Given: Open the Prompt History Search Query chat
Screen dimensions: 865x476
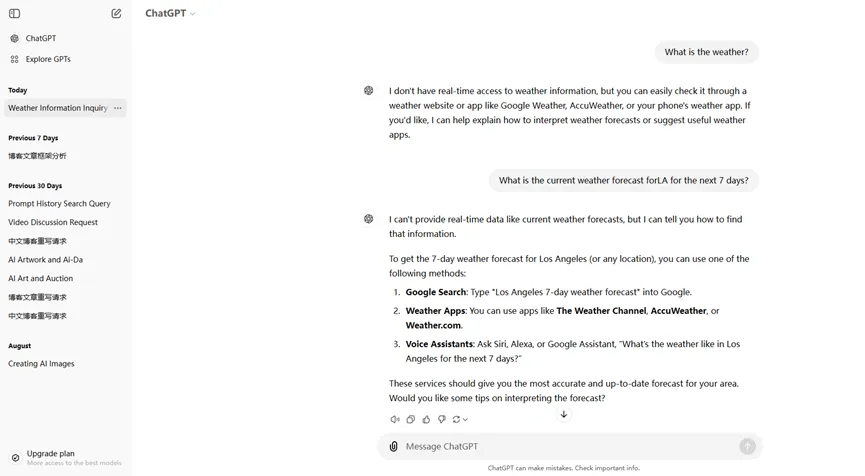Looking at the screenshot, I should tap(59, 204).
